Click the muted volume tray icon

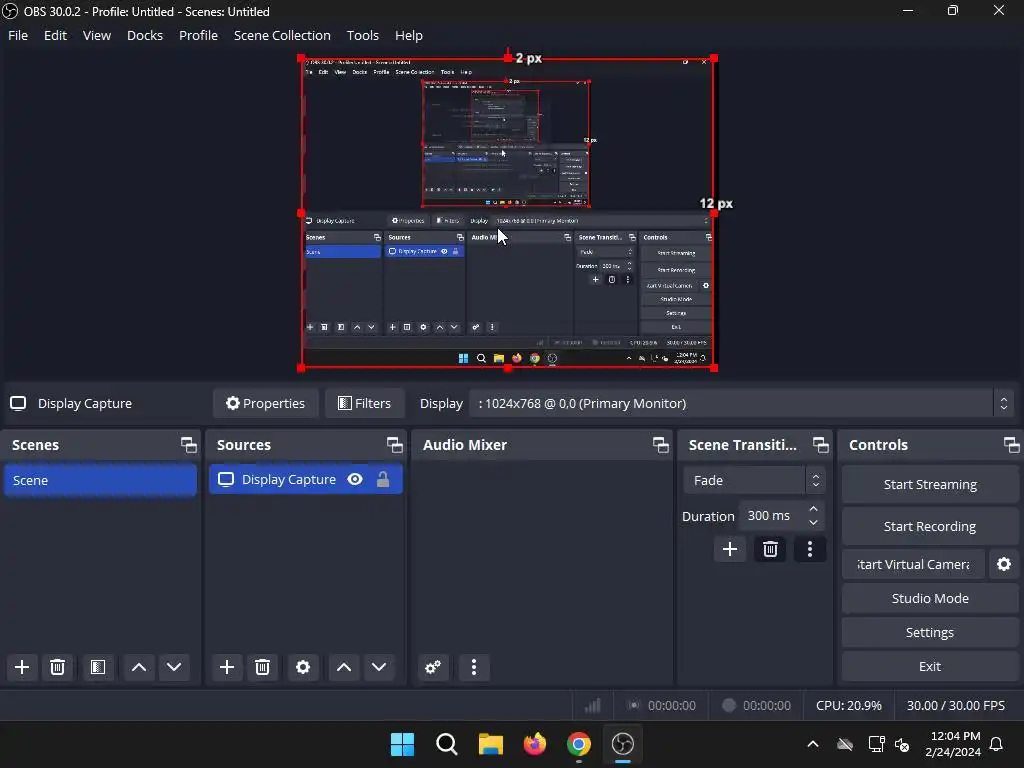(x=902, y=744)
